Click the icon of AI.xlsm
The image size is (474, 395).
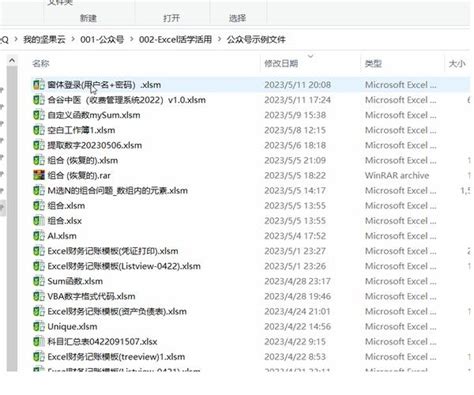pos(39,236)
